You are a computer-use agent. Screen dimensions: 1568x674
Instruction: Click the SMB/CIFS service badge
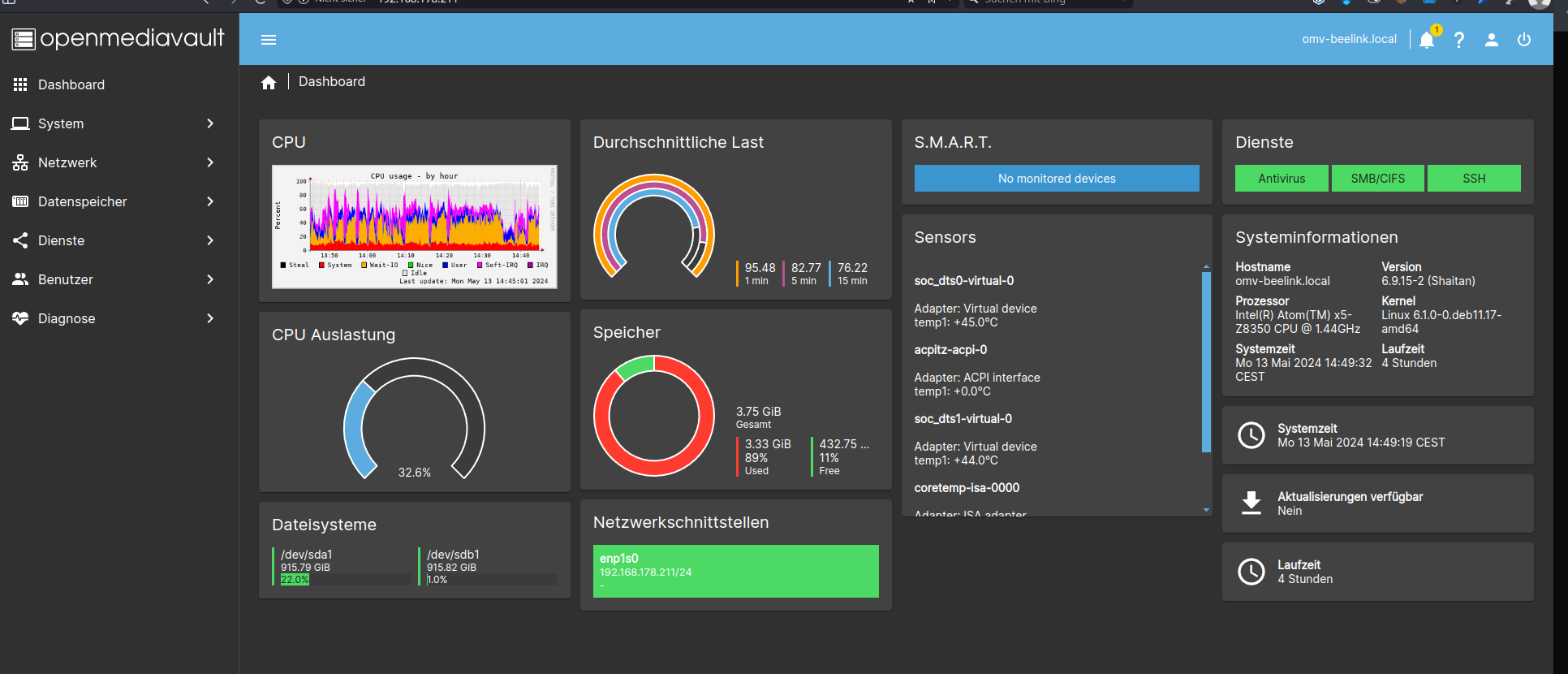tap(1377, 179)
